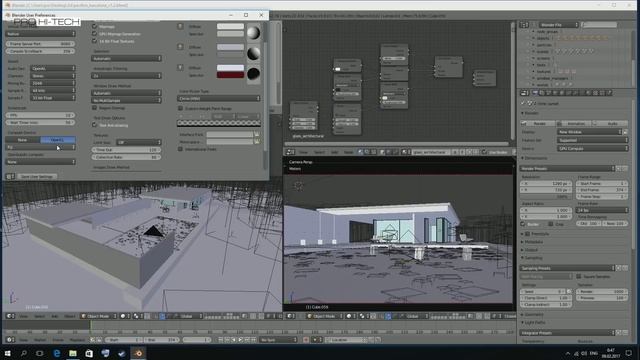Click the Windows Start button
The width and height of the screenshot is (640, 360).
7,353
